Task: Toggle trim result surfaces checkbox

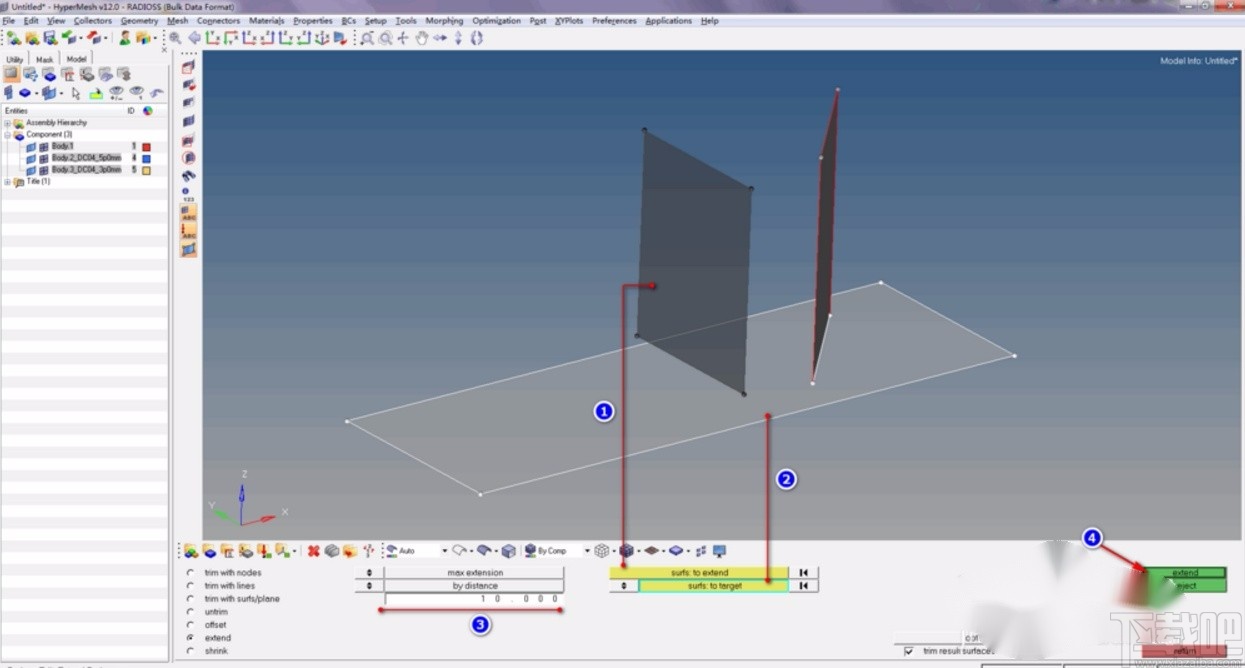Action: click(x=908, y=651)
